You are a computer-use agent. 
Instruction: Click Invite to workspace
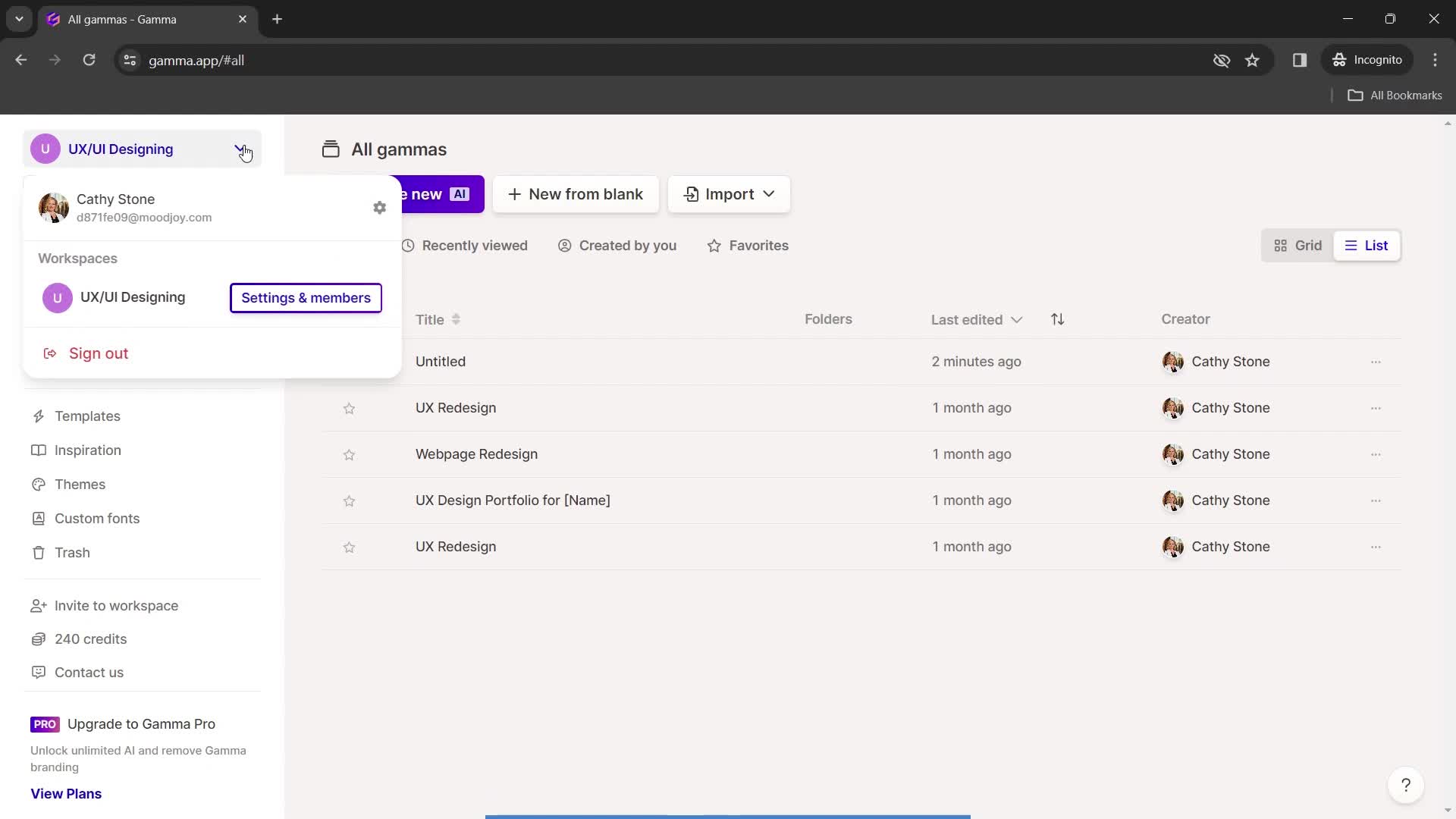click(x=116, y=606)
